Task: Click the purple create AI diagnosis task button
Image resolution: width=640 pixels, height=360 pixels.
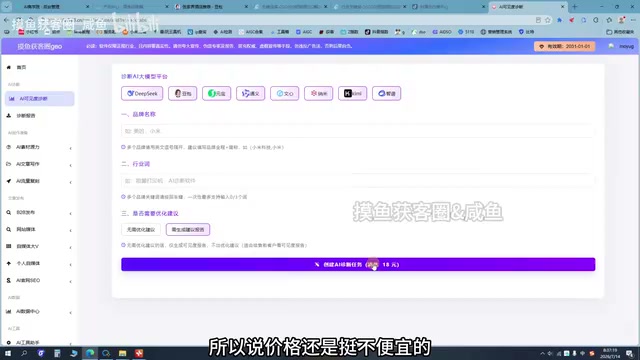Action: coord(358,264)
